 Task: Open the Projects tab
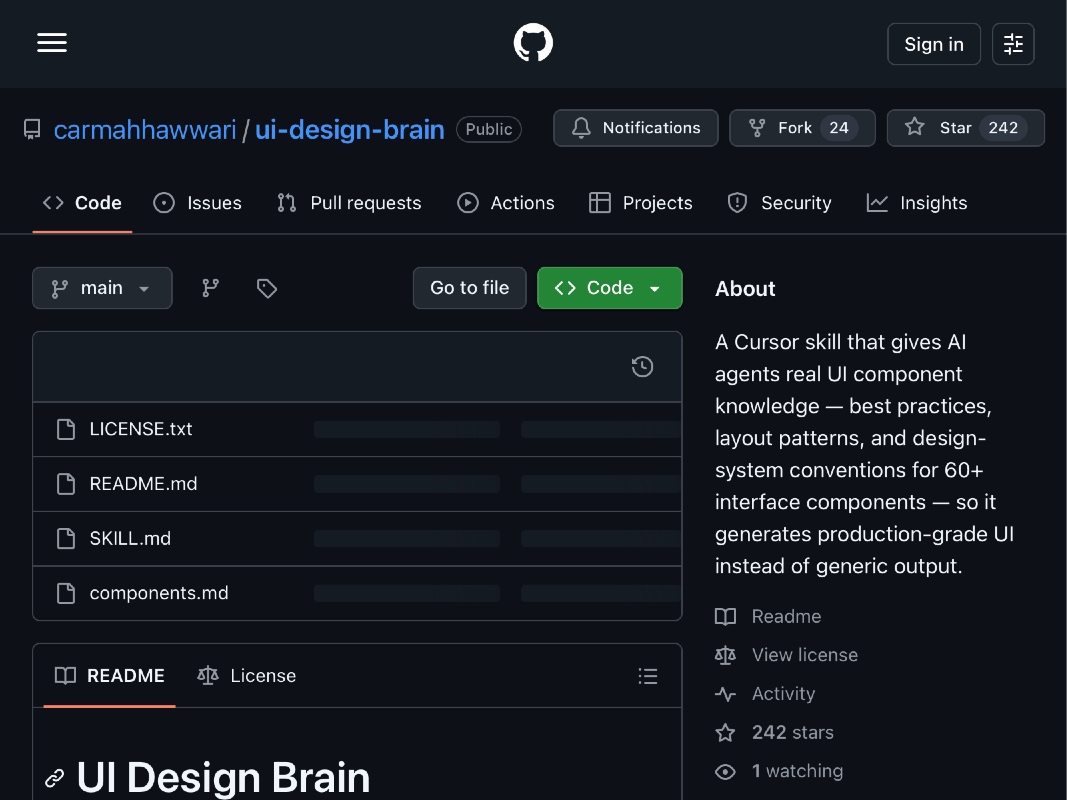point(640,203)
